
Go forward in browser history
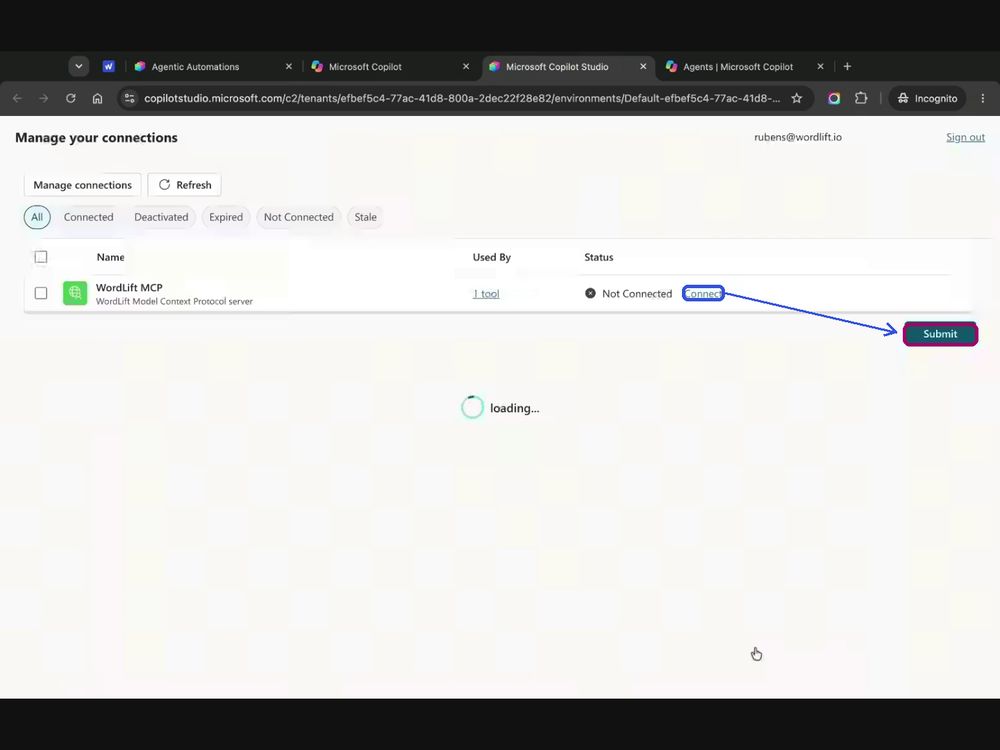(x=43, y=98)
